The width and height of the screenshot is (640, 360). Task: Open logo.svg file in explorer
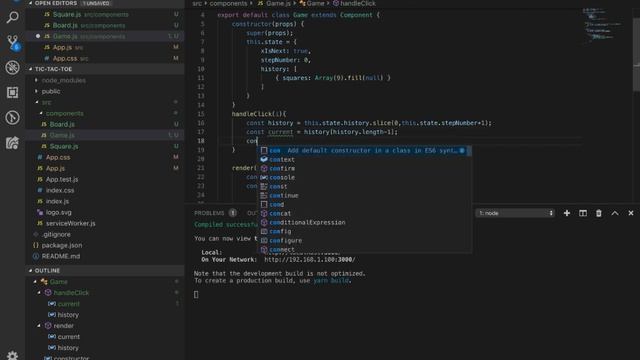click(104, 212)
